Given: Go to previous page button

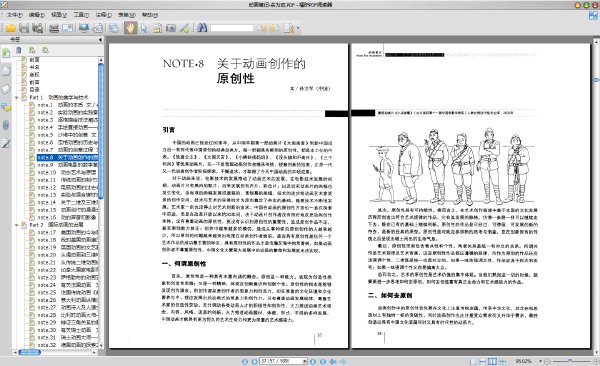Looking at the screenshot, I should (x=254, y=361).
